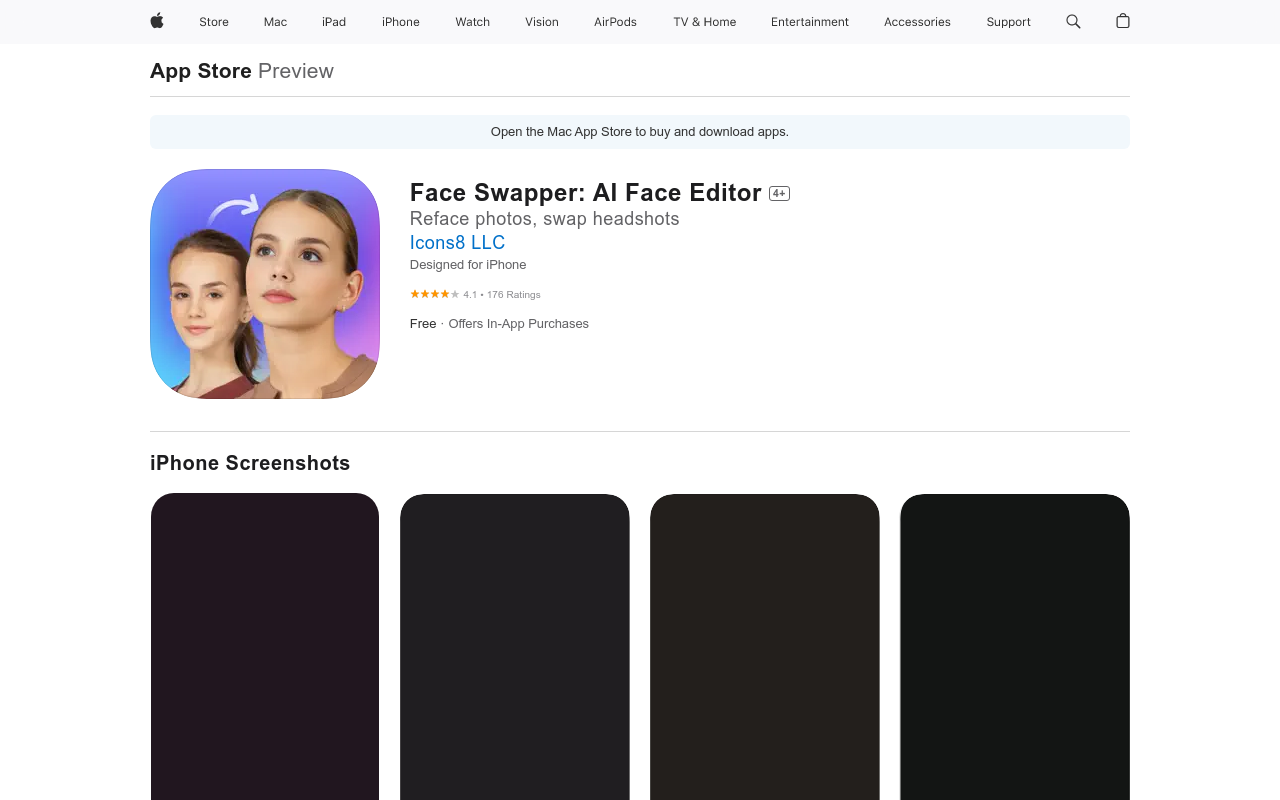Viewport: 1280px width, 800px height.
Task: Click the Apple logo icon
Action: point(157,21)
